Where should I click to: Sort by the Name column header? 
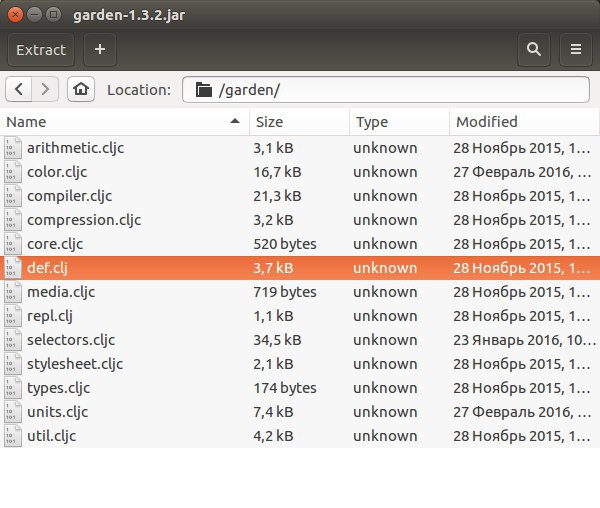(x=124, y=122)
